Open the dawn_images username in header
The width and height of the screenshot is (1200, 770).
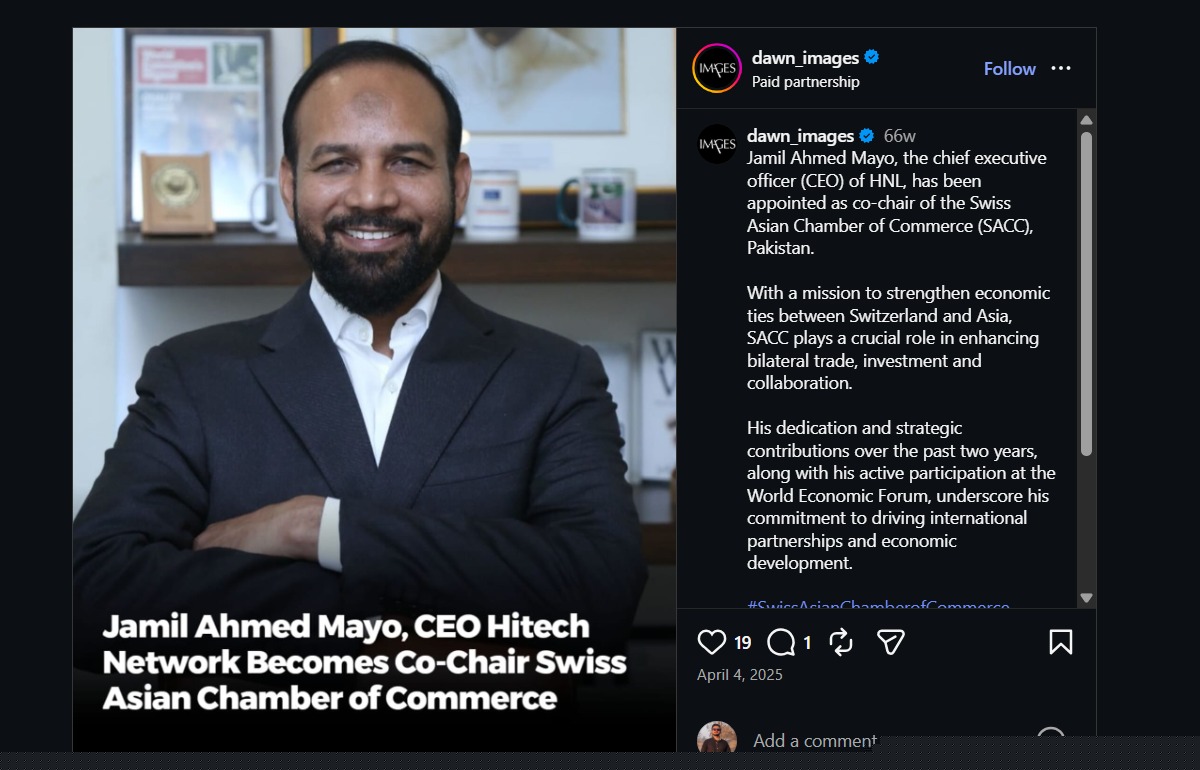coord(805,58)
